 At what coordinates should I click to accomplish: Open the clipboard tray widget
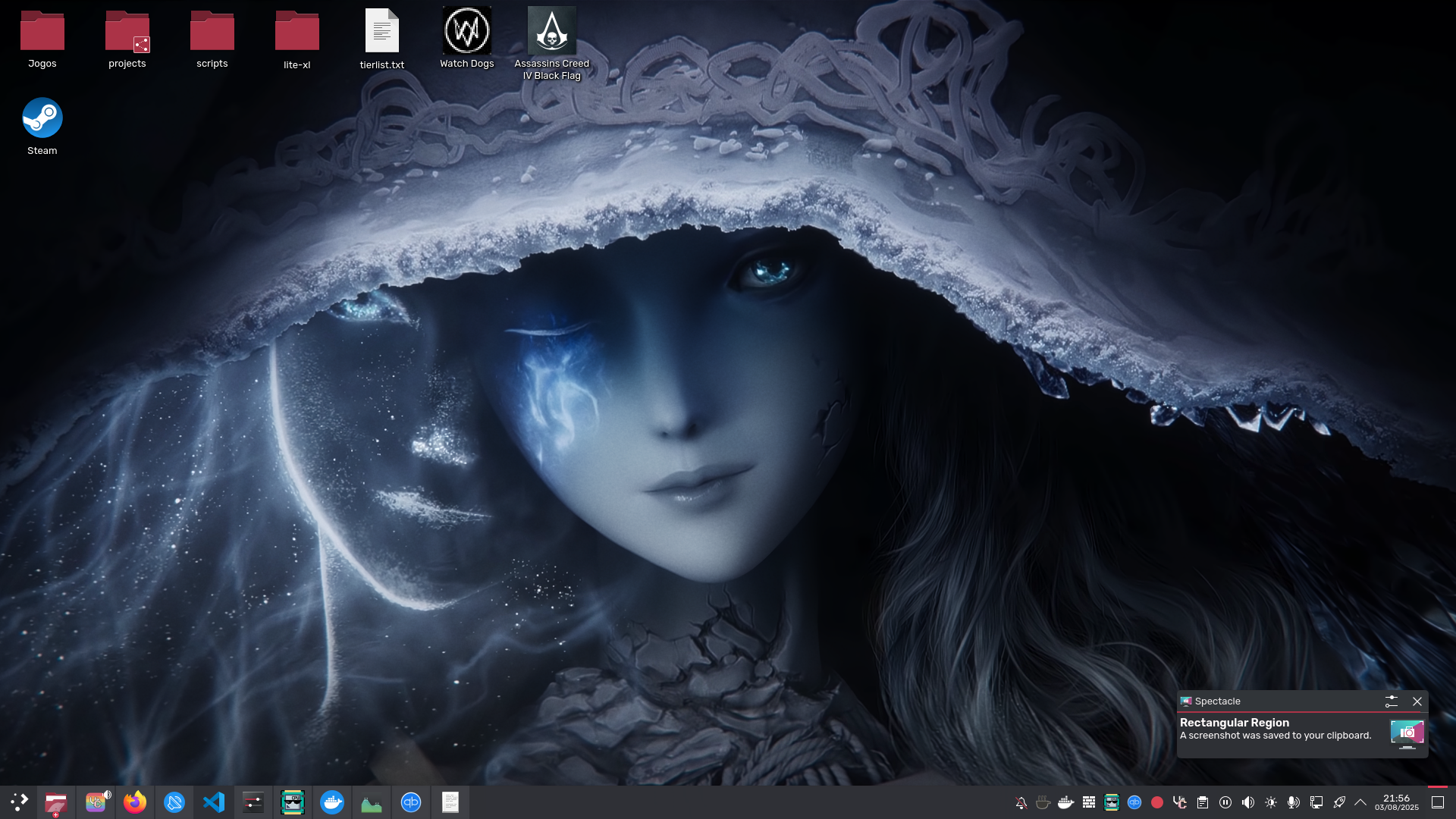pos(1203,802)
